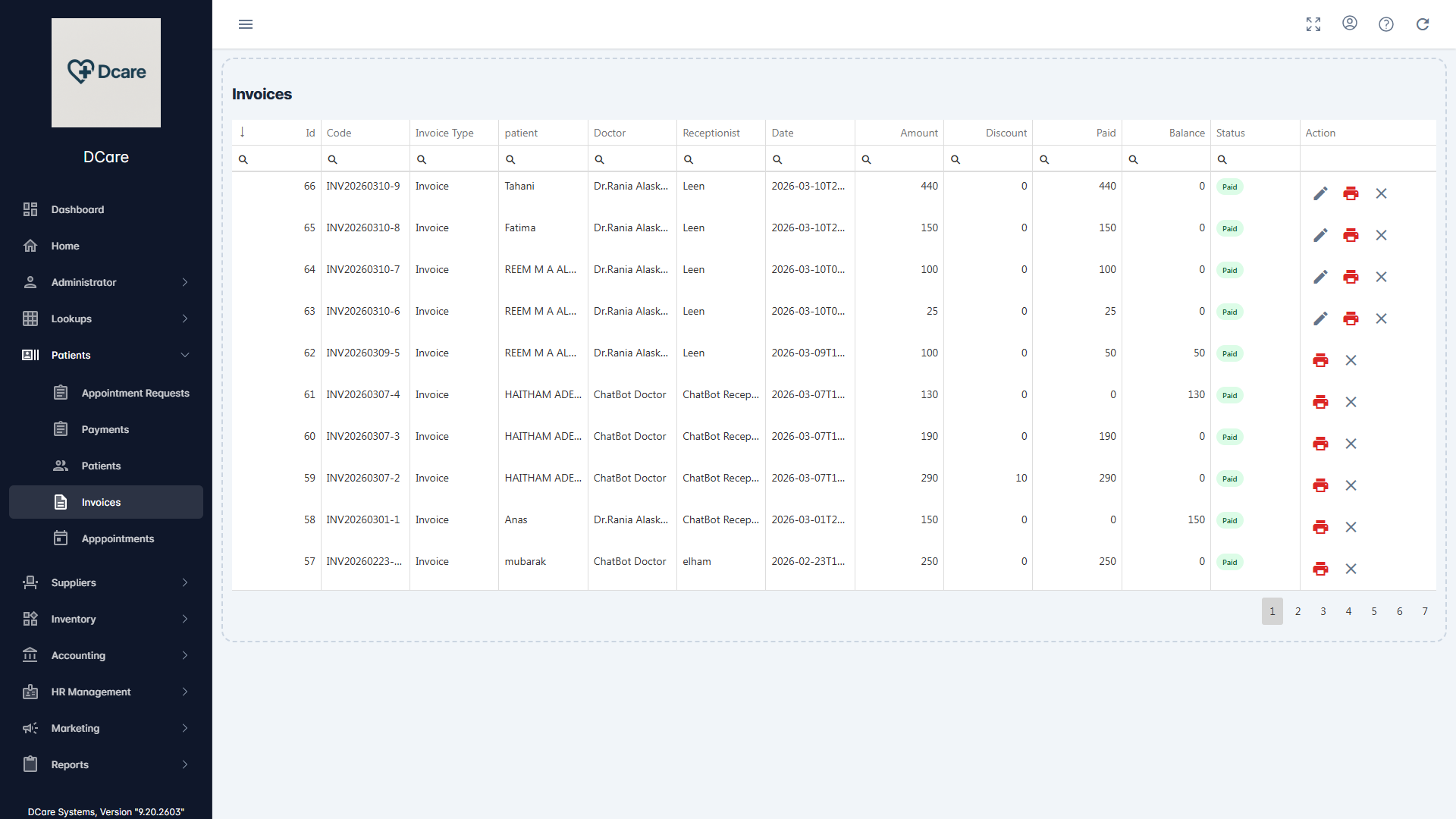
Task: Click the help question mark icon
Action: (x=1386, y=24)
